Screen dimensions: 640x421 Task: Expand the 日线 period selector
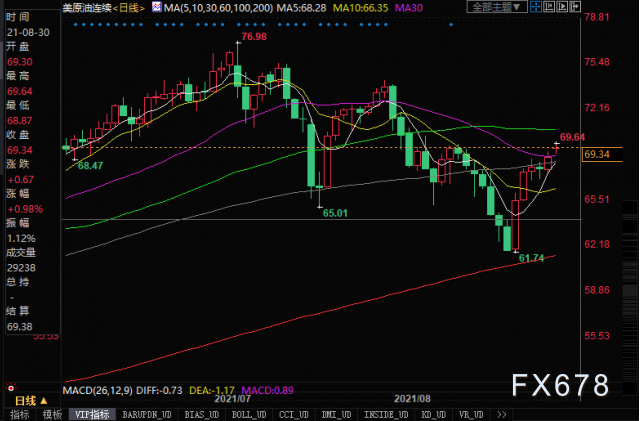tap(31, 401)
